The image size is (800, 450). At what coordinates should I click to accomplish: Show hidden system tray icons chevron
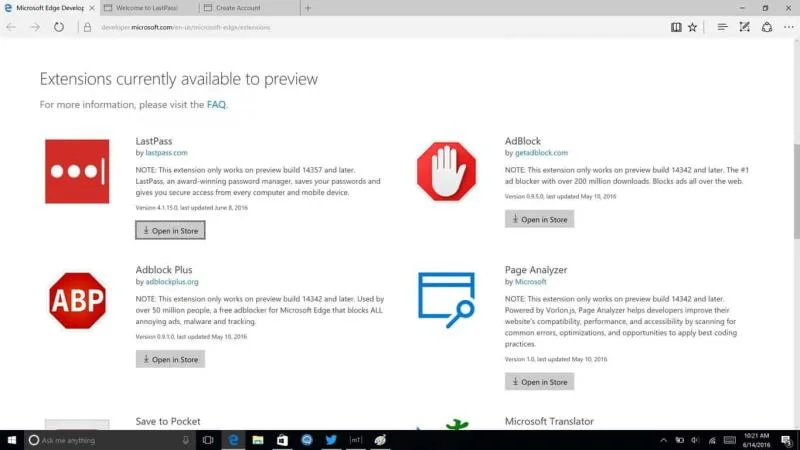(663, 440)
